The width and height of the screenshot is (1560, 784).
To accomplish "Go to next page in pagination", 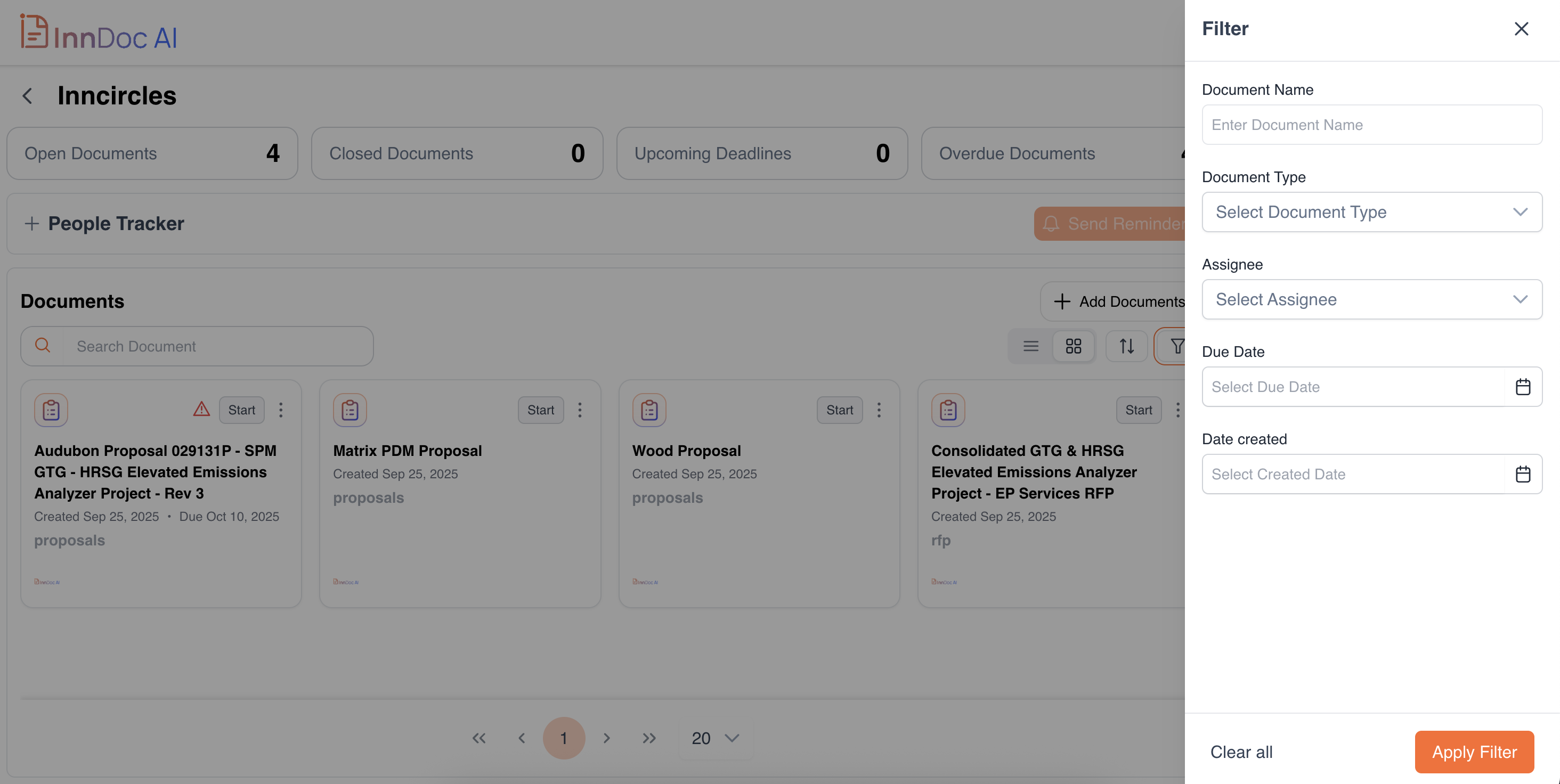I will click(606, 738).
